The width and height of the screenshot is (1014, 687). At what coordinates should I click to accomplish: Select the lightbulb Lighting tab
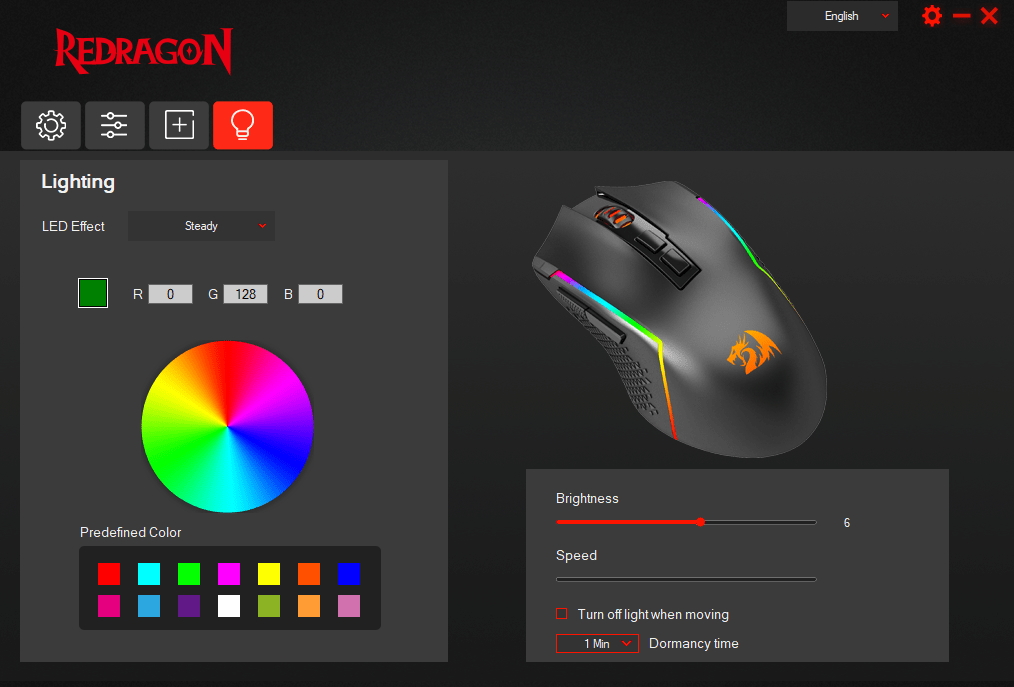click(x=243, y=125)
